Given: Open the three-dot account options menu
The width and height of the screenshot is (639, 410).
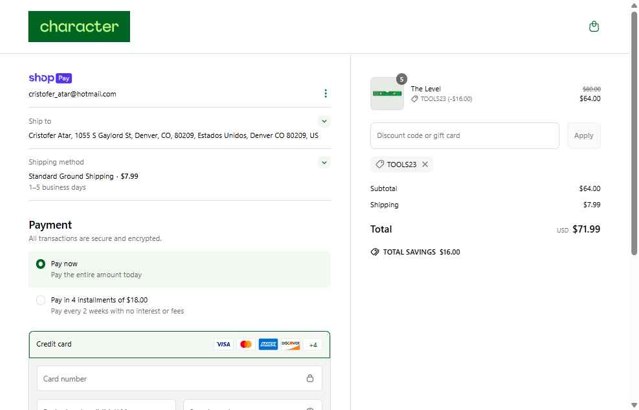Looking at the screenshot, I should pos(325,93).
